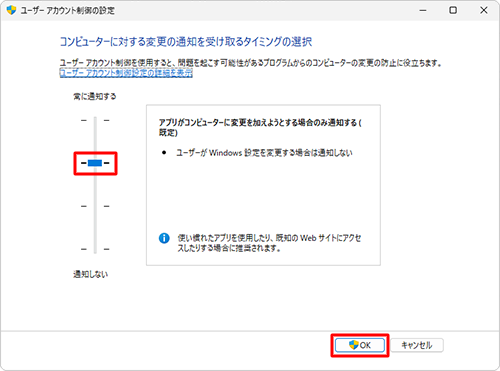Close the UAC settings window

tap(484, 10)
